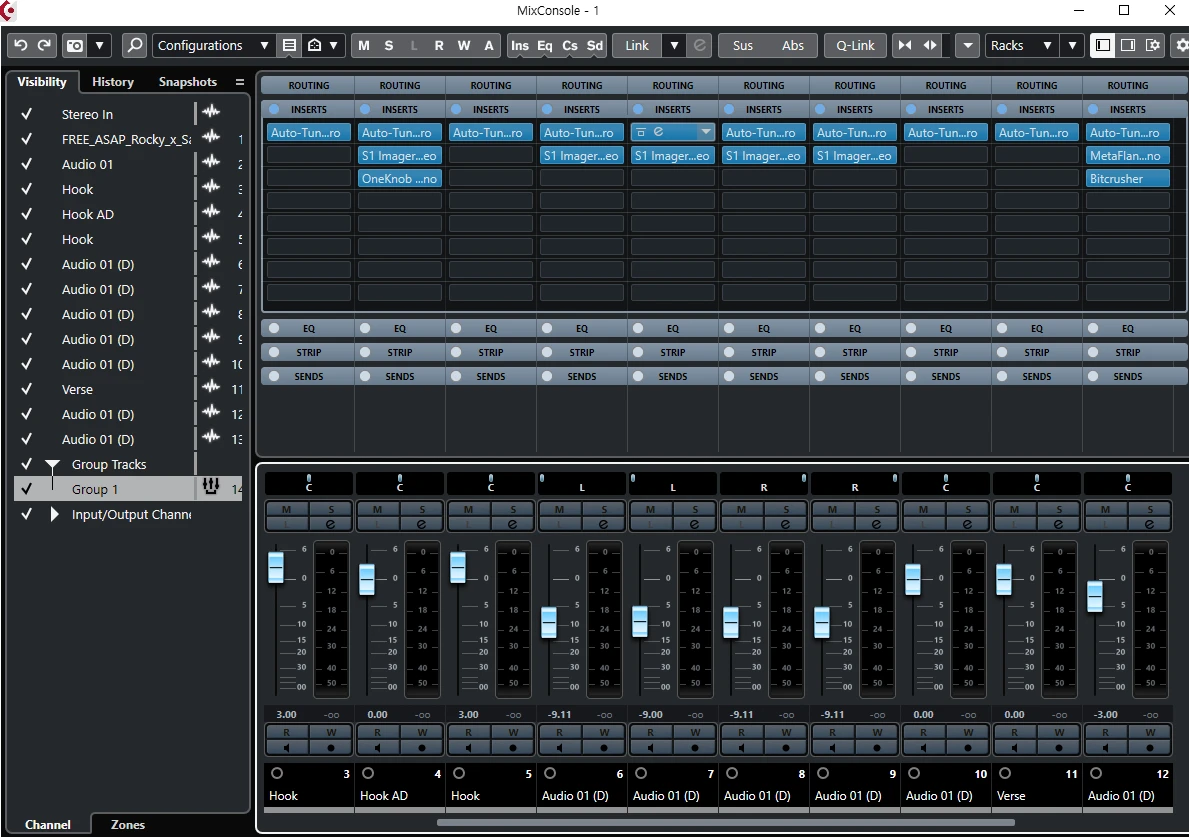Toggle the left zone panel icon

pyautogui.click(x=1103, y=45)
